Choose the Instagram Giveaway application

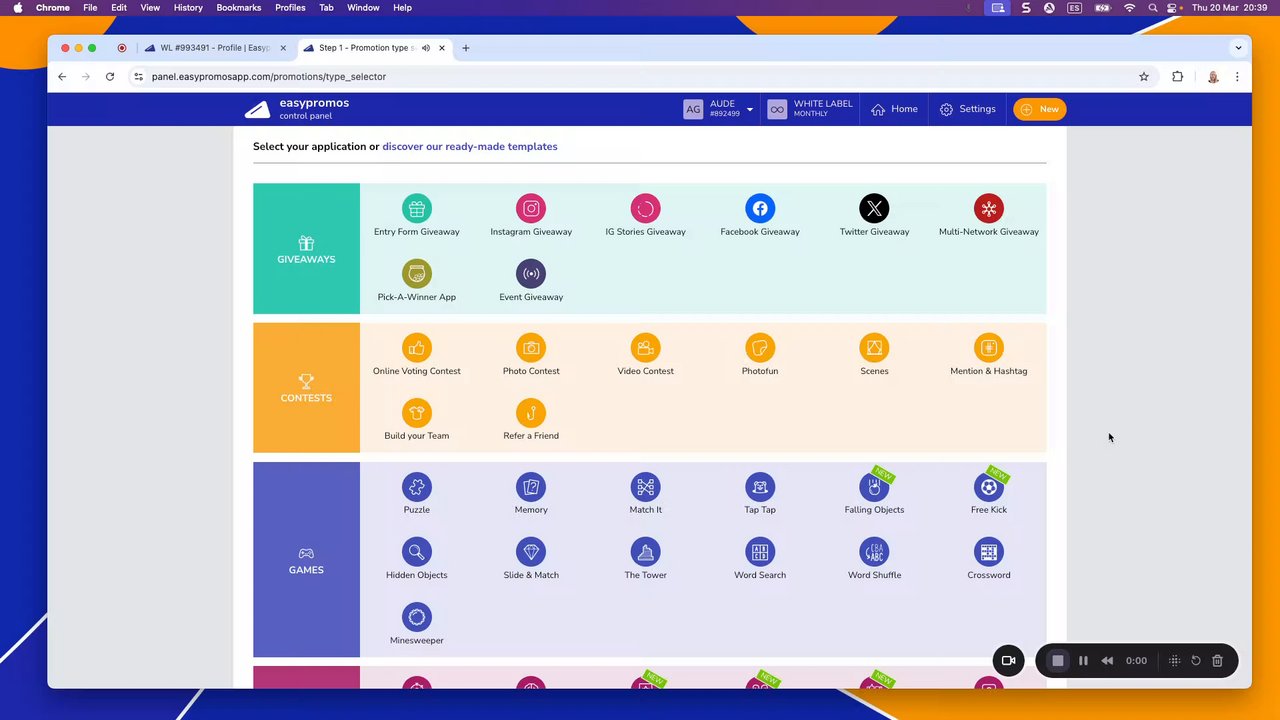531,217
